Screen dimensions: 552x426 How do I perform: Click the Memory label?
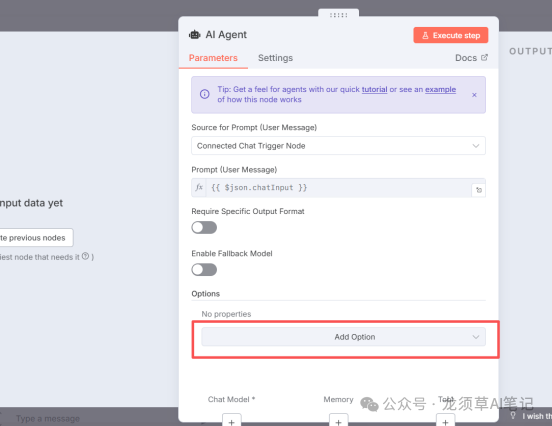point(338,399)
